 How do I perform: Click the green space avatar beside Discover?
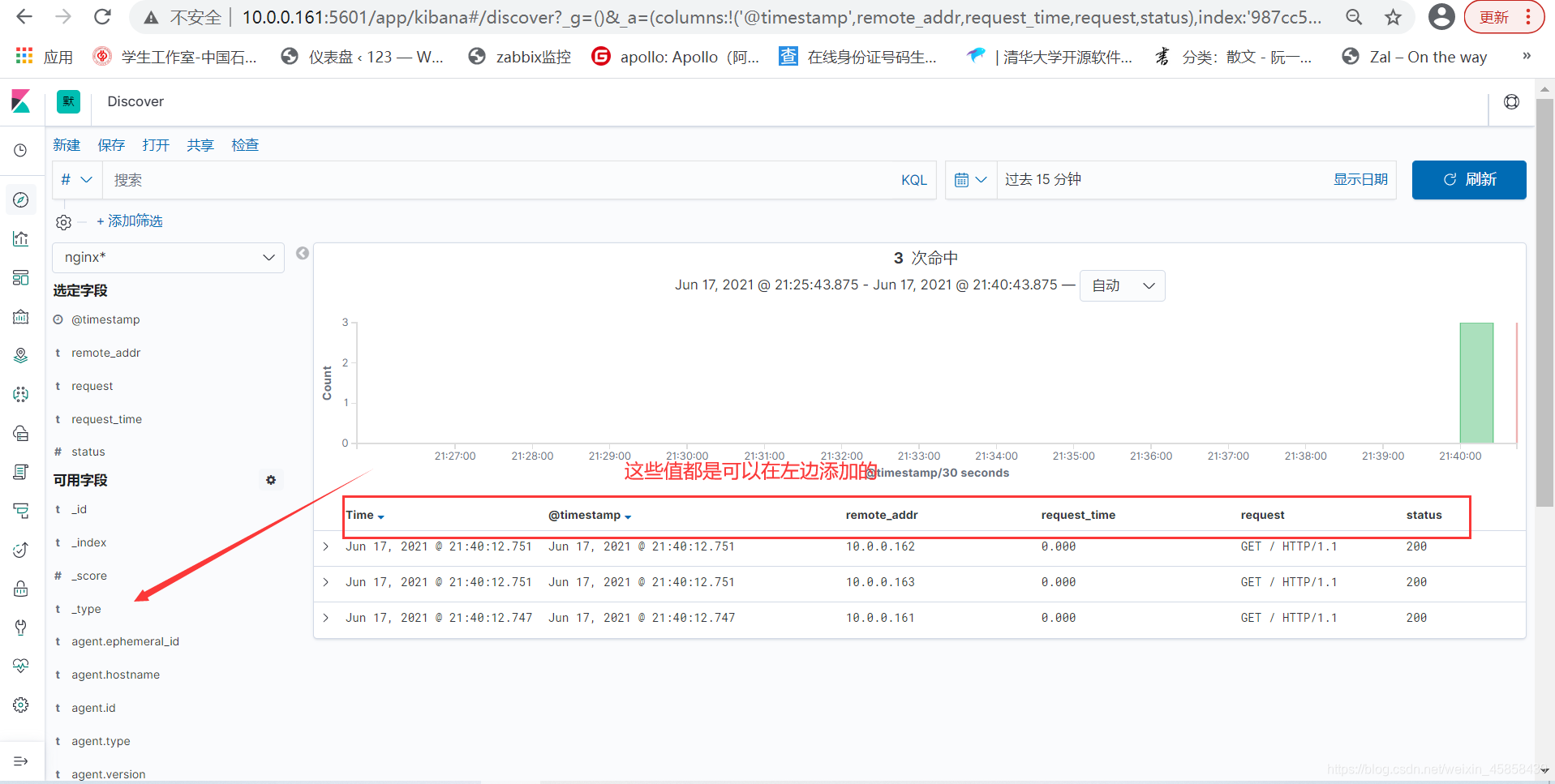(x=69, y=101)
